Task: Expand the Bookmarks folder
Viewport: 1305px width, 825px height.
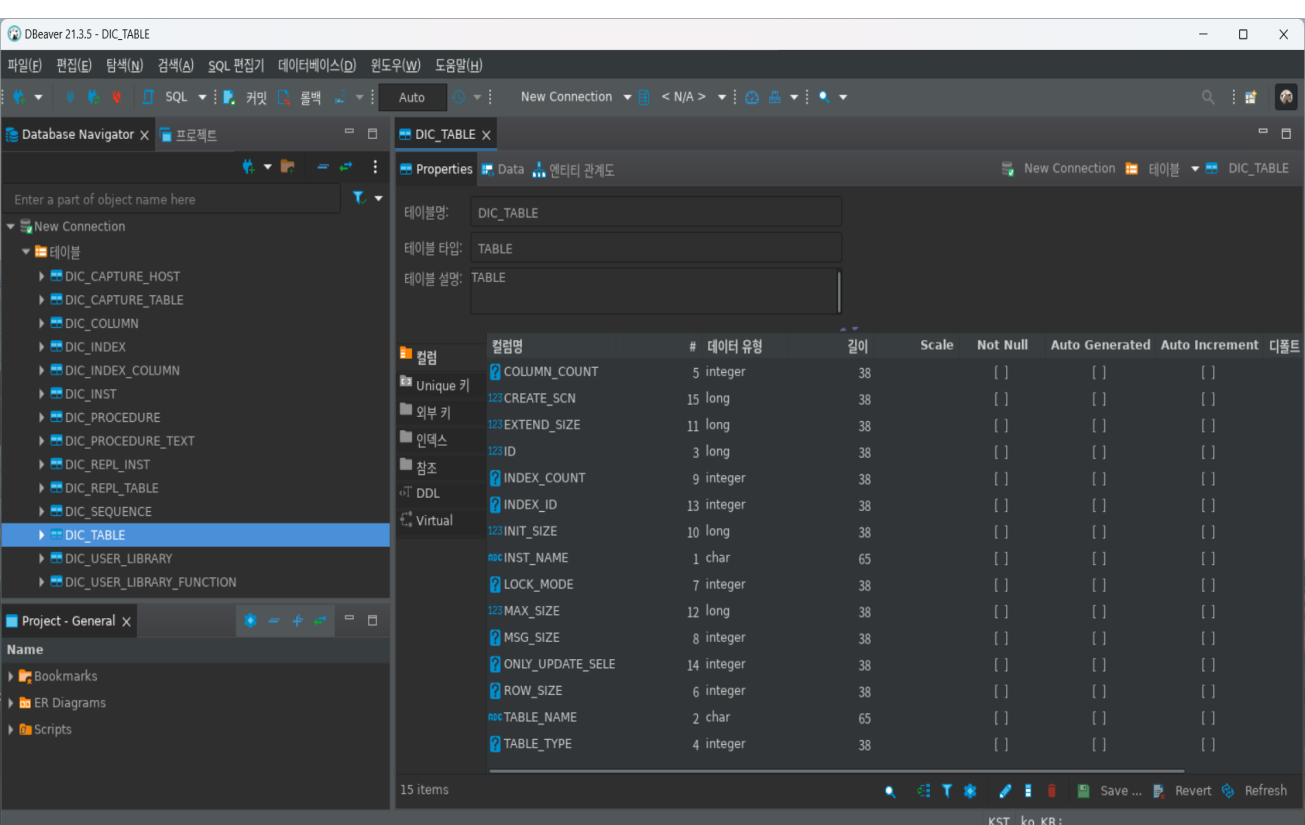Action: [x=11, y=676]
